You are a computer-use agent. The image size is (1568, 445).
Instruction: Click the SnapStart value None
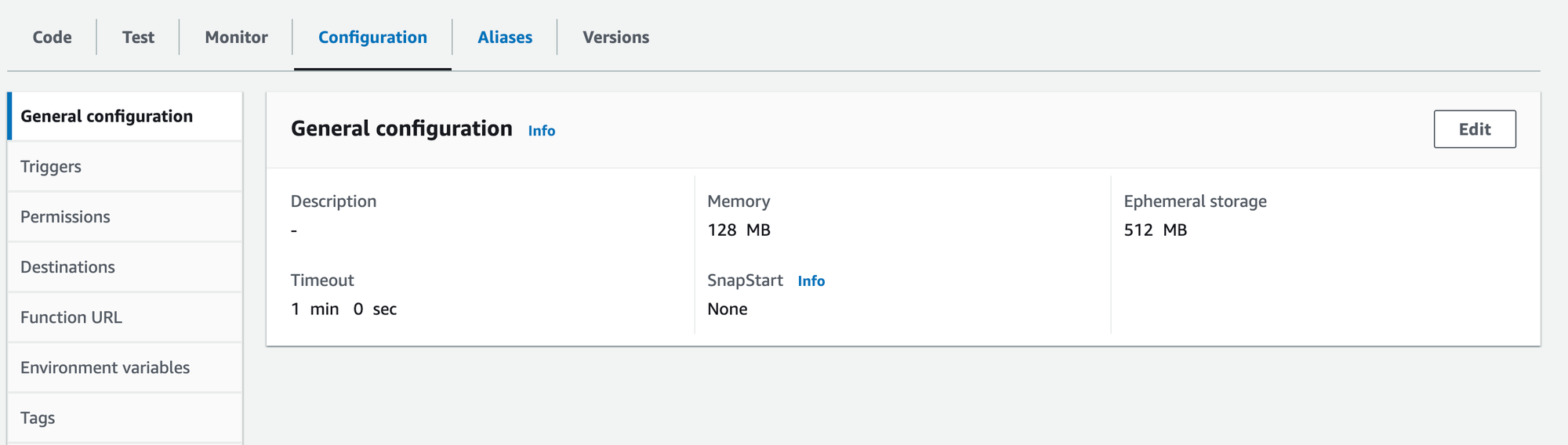[728, 309]
